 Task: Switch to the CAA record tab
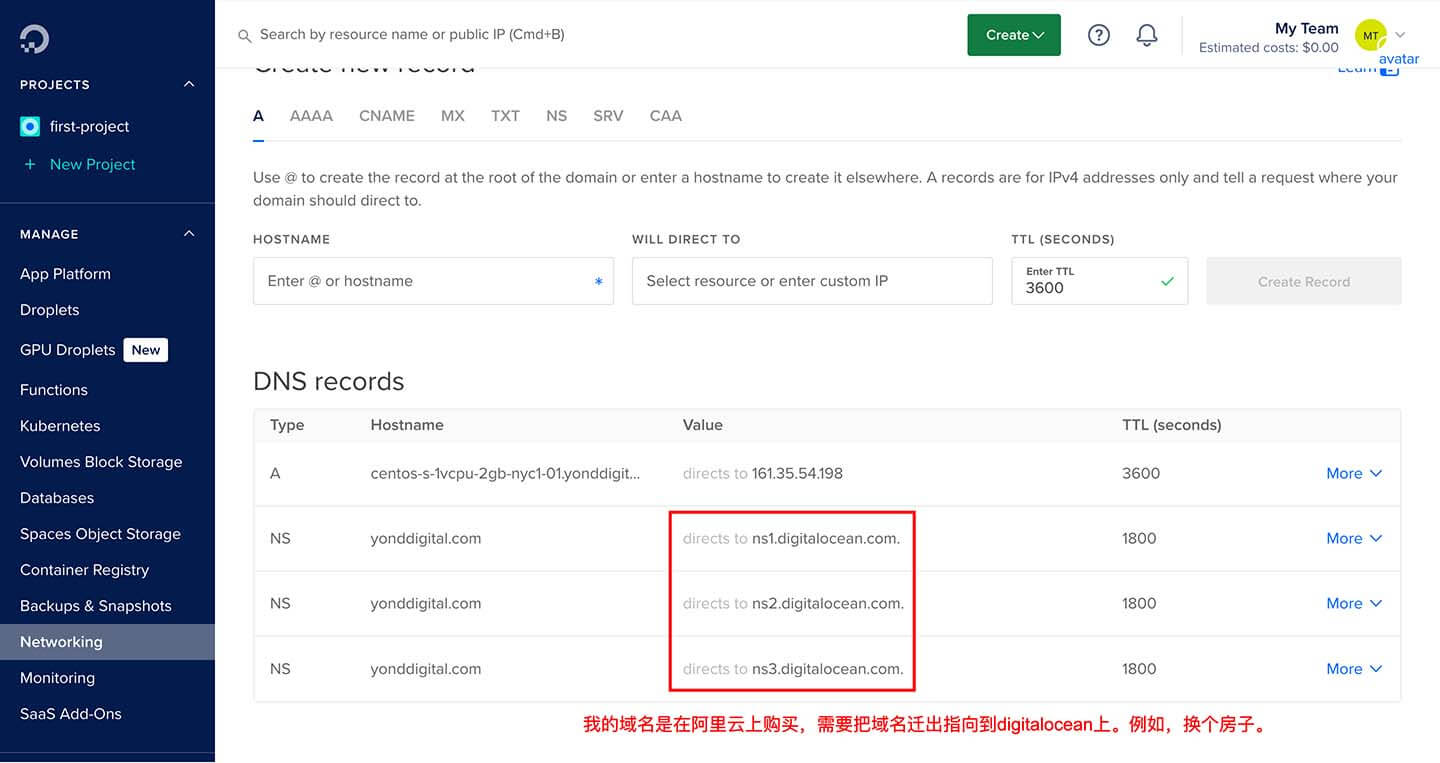[x=666, y=116]
